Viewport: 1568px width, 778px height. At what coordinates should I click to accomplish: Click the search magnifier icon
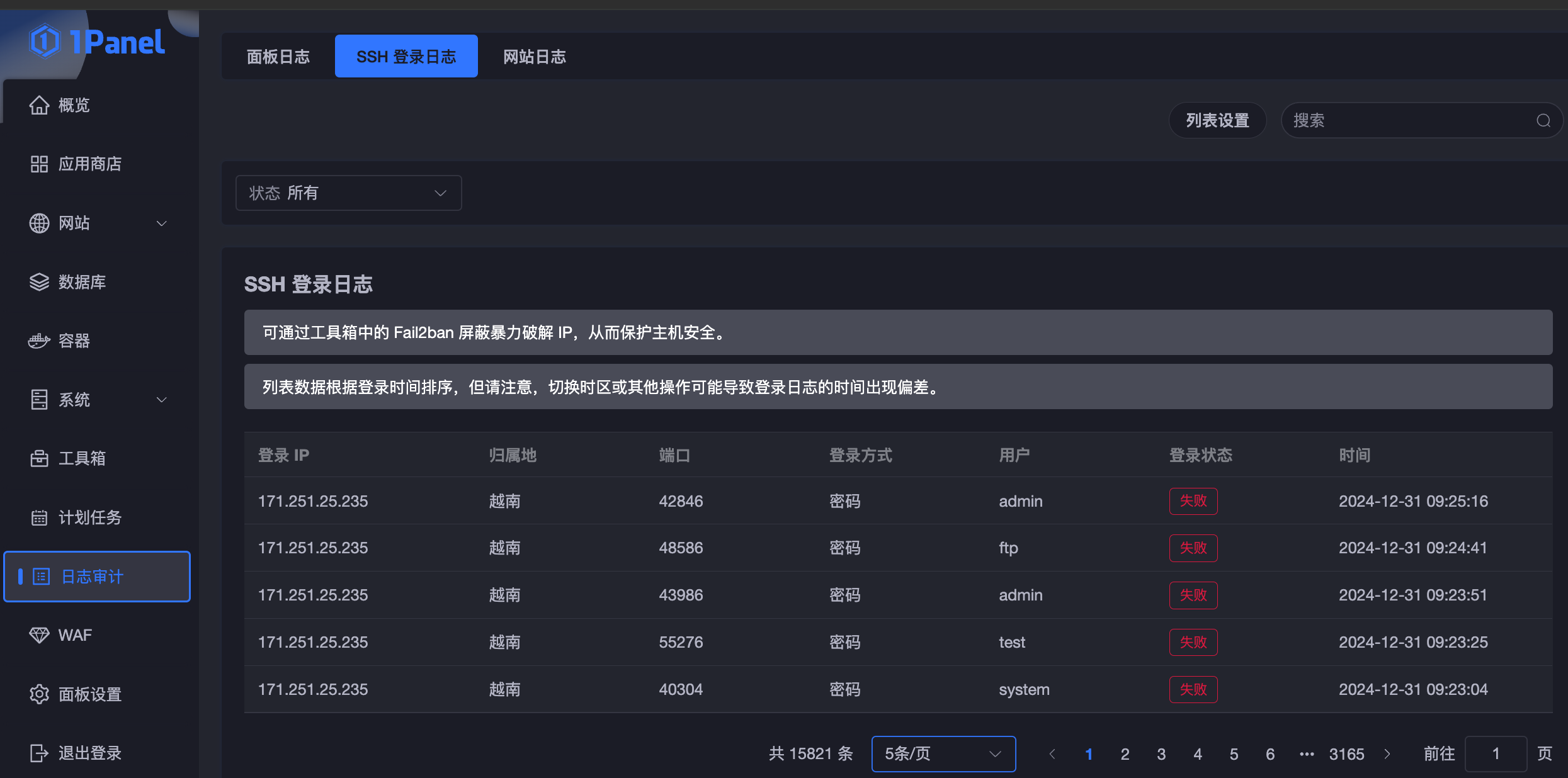tap(1543, 120)
